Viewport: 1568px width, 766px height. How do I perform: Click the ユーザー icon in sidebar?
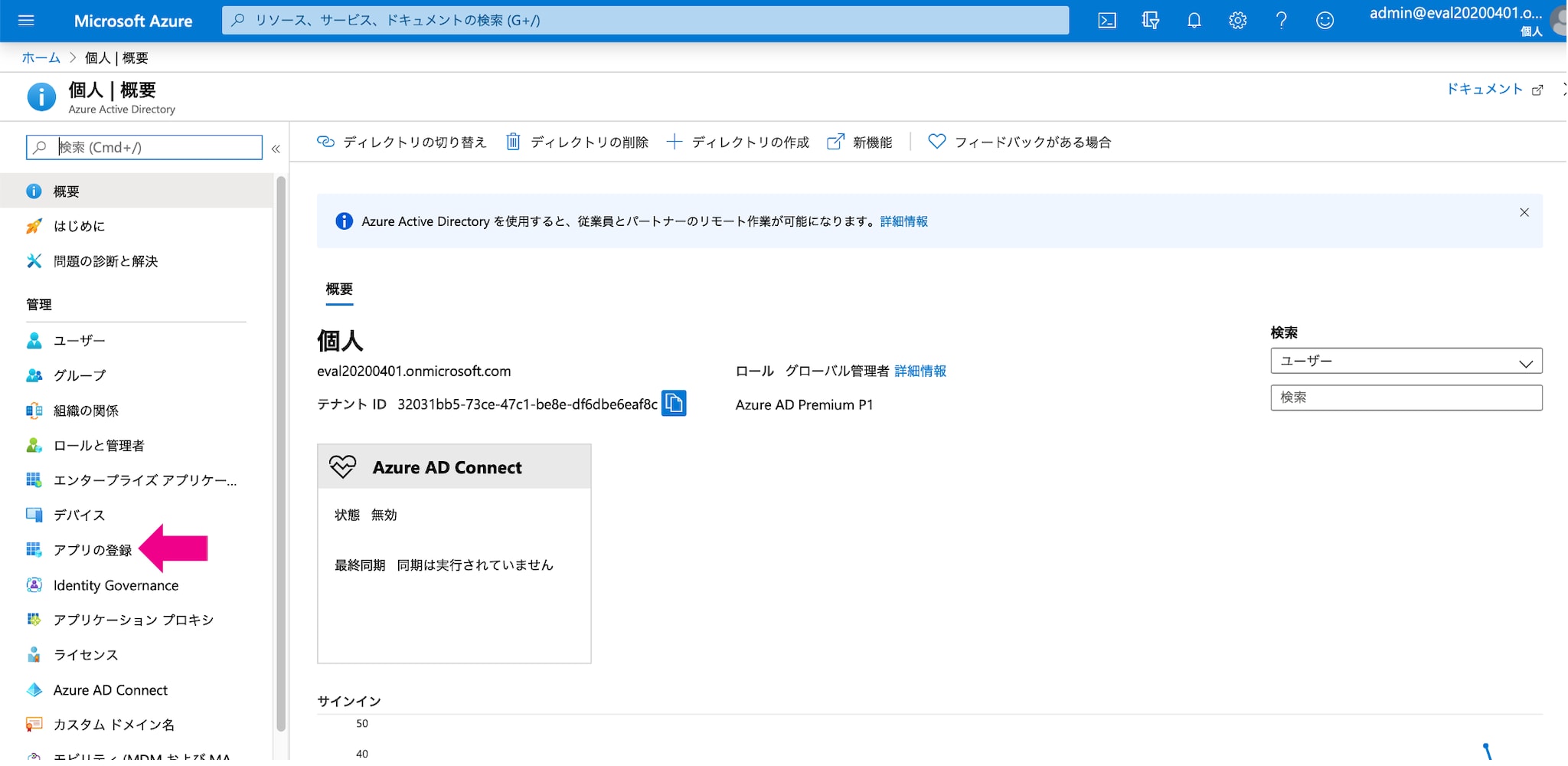click(x=34, y=340)
